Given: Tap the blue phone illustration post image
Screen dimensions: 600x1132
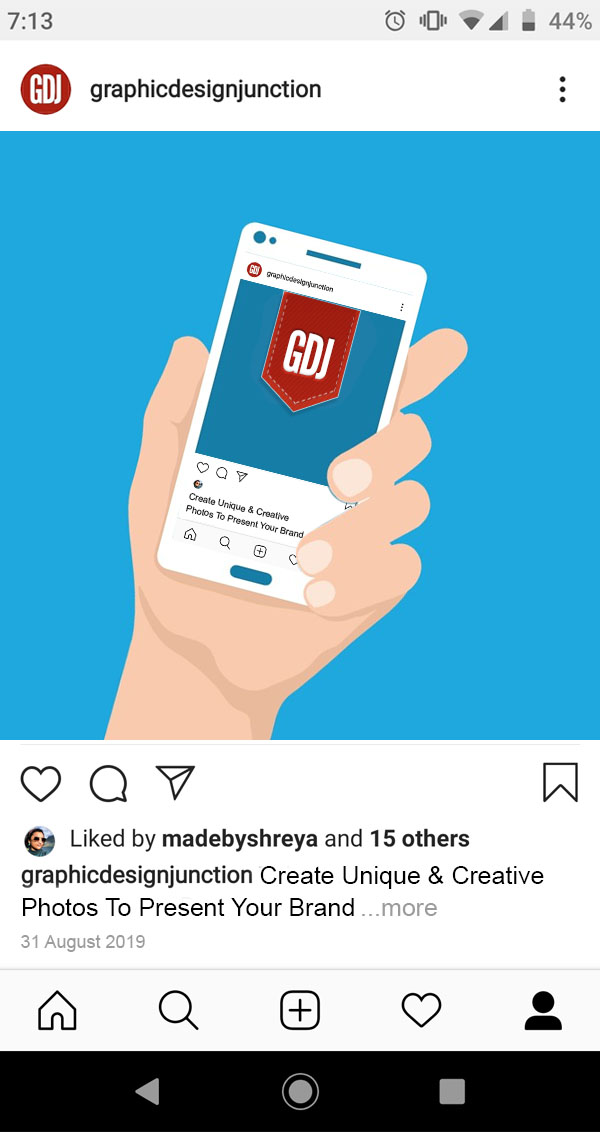Looking at the screenshot, I should click(x=300, y=435).
